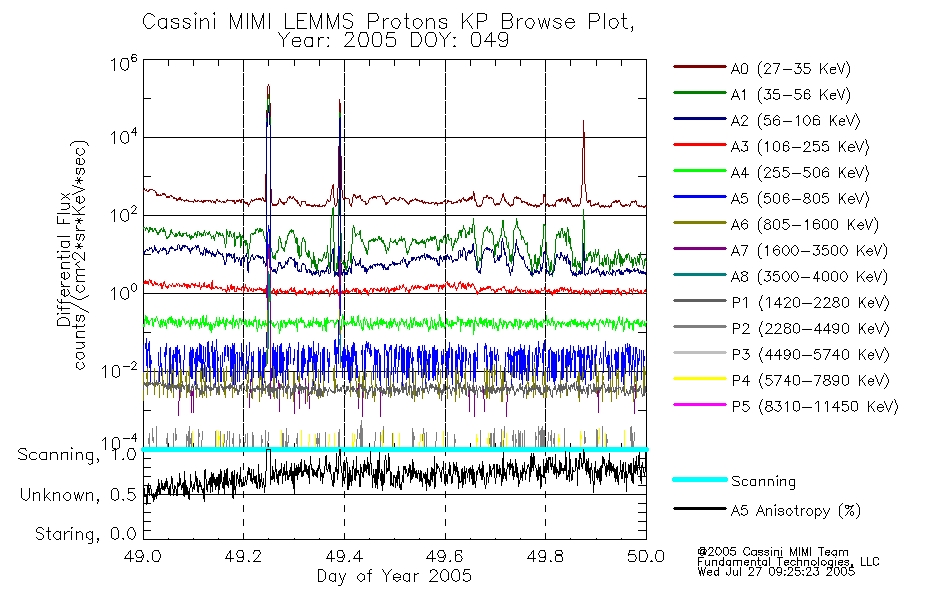Viewport: 950px width, 600px height.
Task: Click the magenta P5 (8310-11450 KeV) legend line
Action: point(700,405)
